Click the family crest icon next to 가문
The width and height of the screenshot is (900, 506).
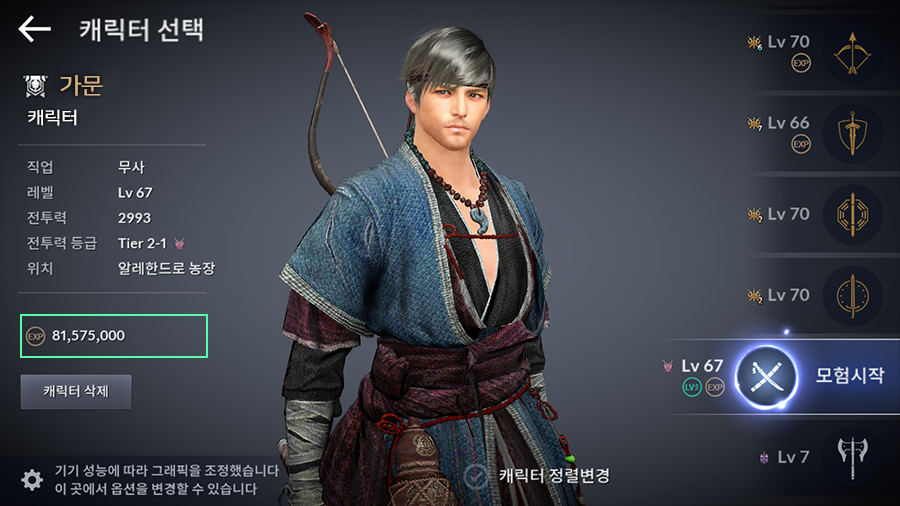pyautogui.click(x=36, y=86)
